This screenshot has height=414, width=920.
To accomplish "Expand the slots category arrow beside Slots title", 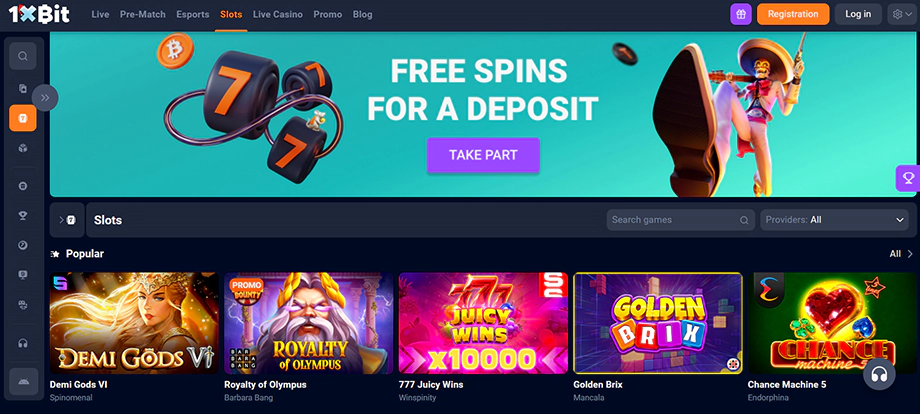I will 67,220.
